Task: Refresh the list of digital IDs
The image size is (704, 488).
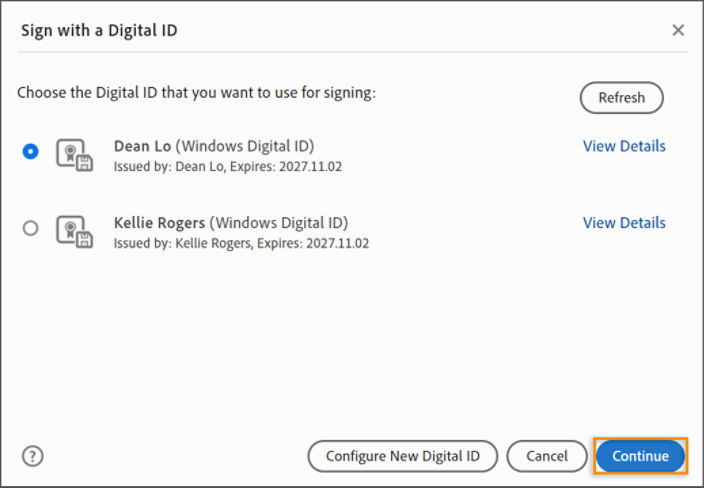Action: click(621, 97)
